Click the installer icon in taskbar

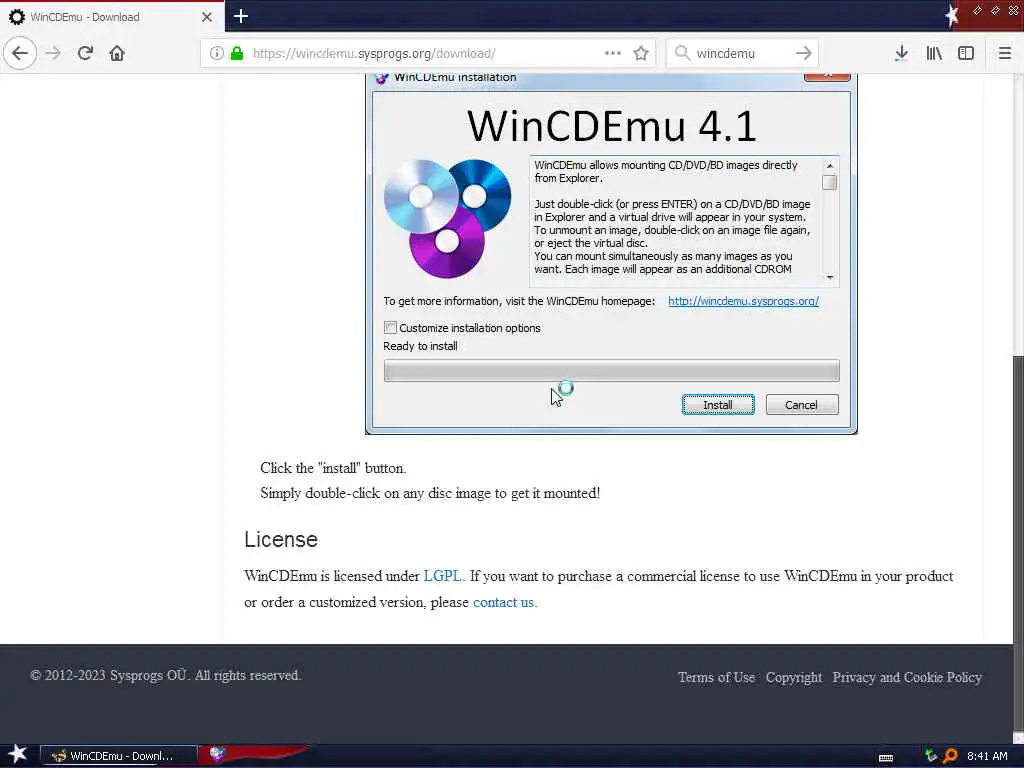[217, 754]
